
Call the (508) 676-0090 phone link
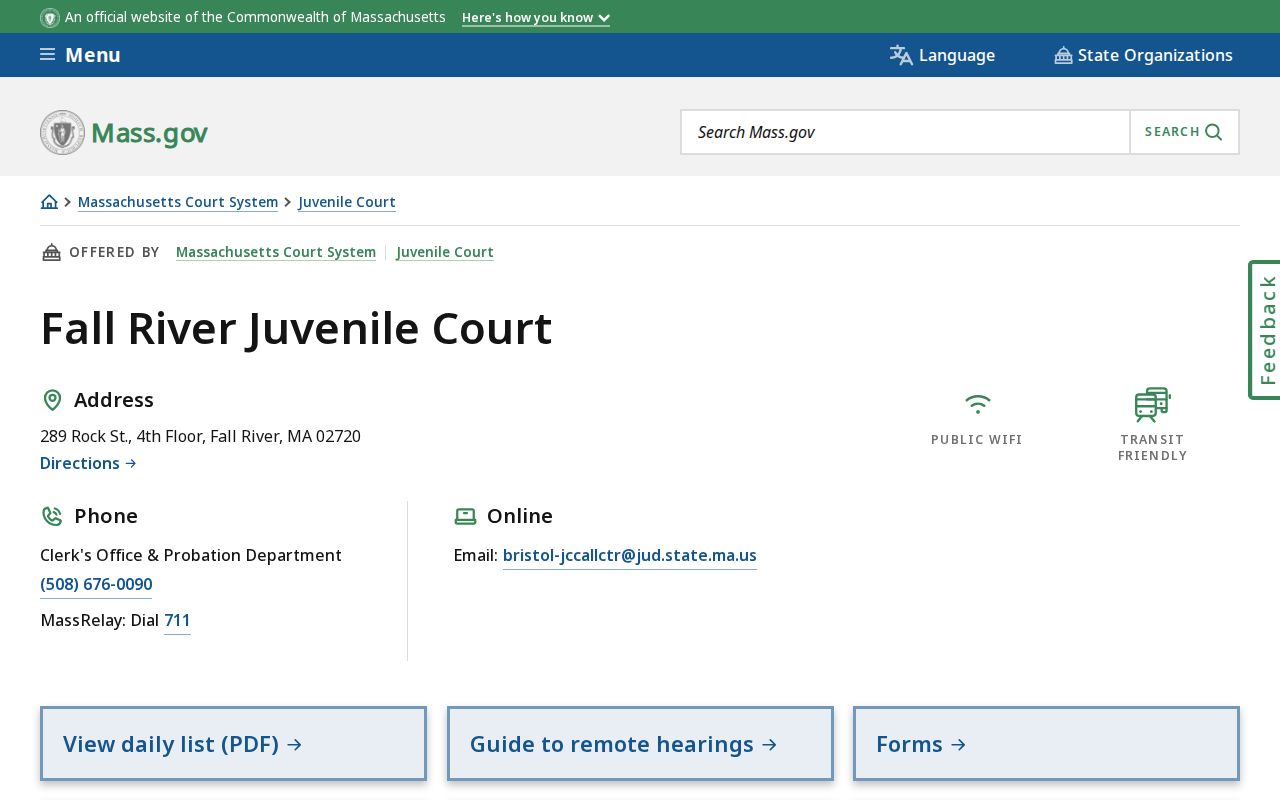(96, 584)
